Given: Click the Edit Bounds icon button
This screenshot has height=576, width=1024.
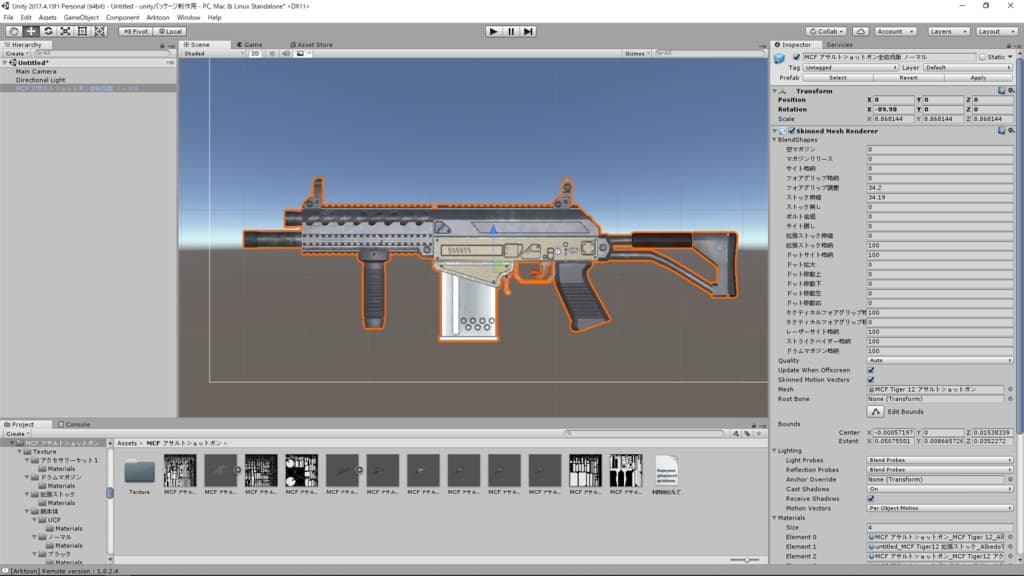Looking at the screenshot, I should 875,411.
